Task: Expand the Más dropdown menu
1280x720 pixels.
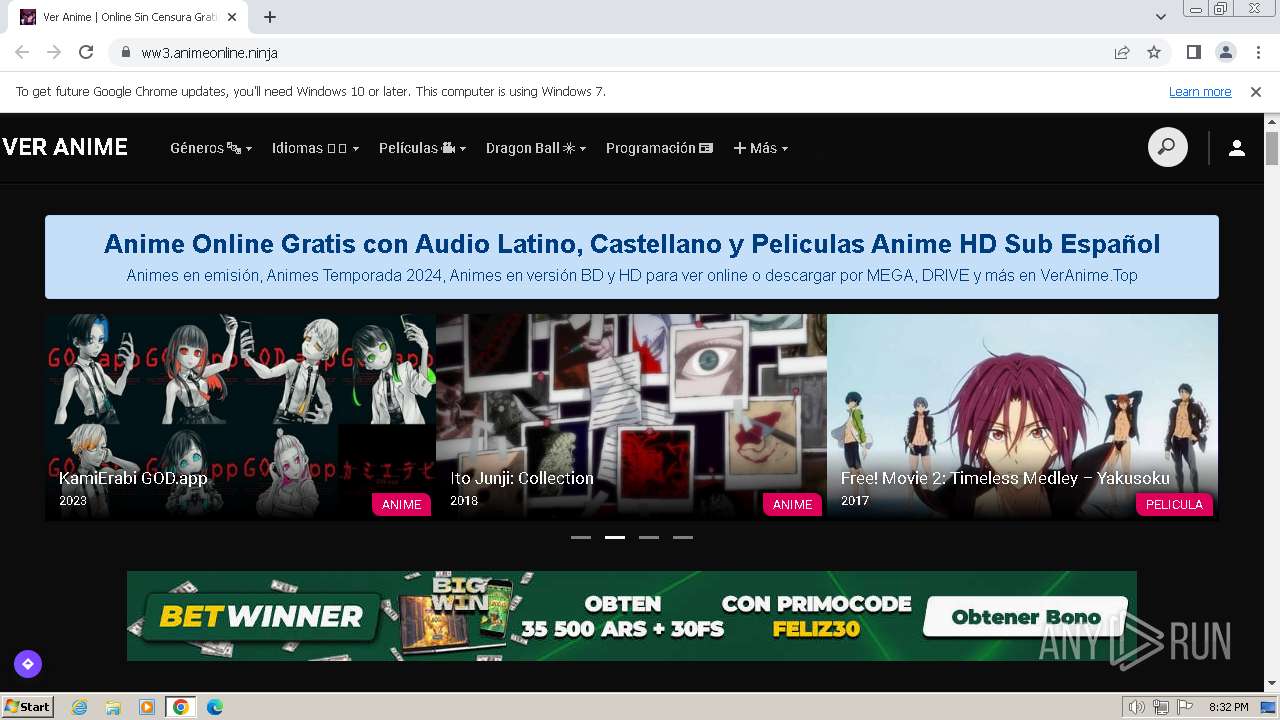Action: coord(761,148)
